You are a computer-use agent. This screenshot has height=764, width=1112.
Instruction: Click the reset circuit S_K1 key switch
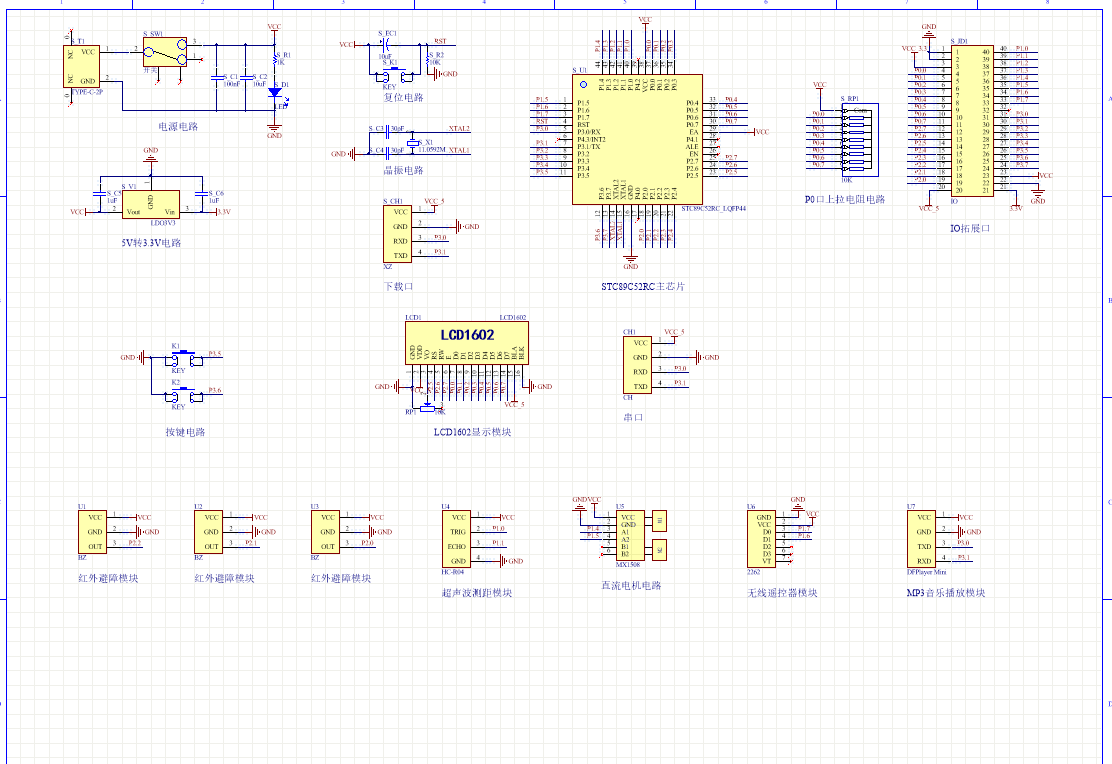pos(392,74)
